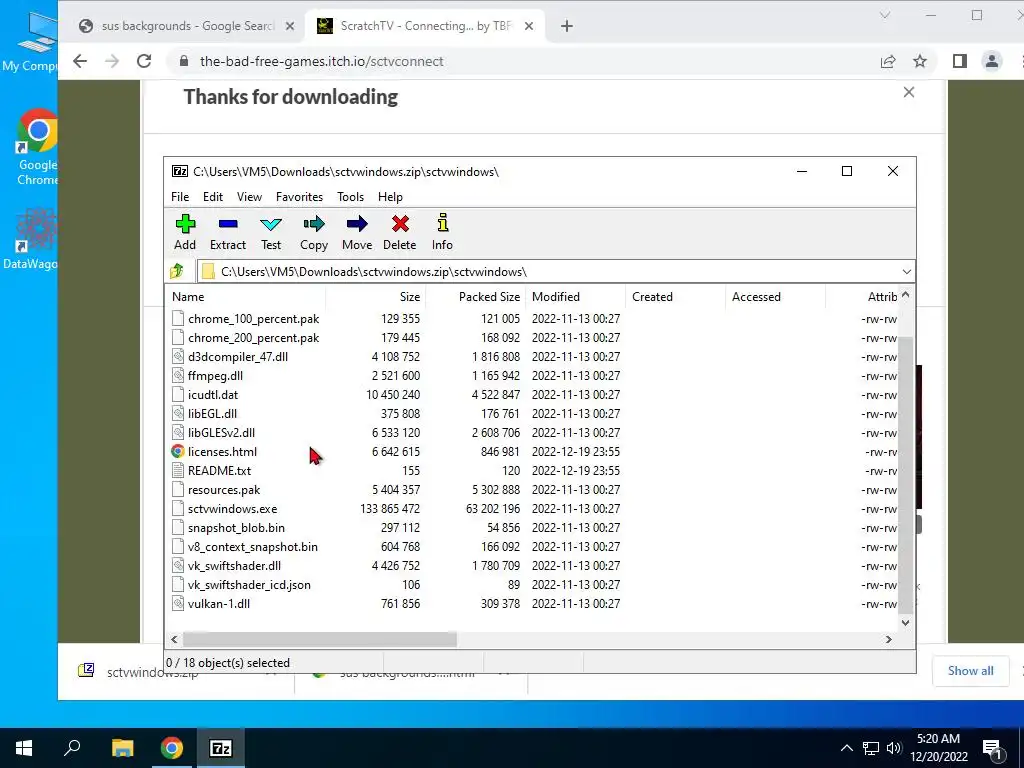The height and width of the screenshot is (768, 1024).
Task: Close the ScratchTV tab
Action: [x=529, y=26]
